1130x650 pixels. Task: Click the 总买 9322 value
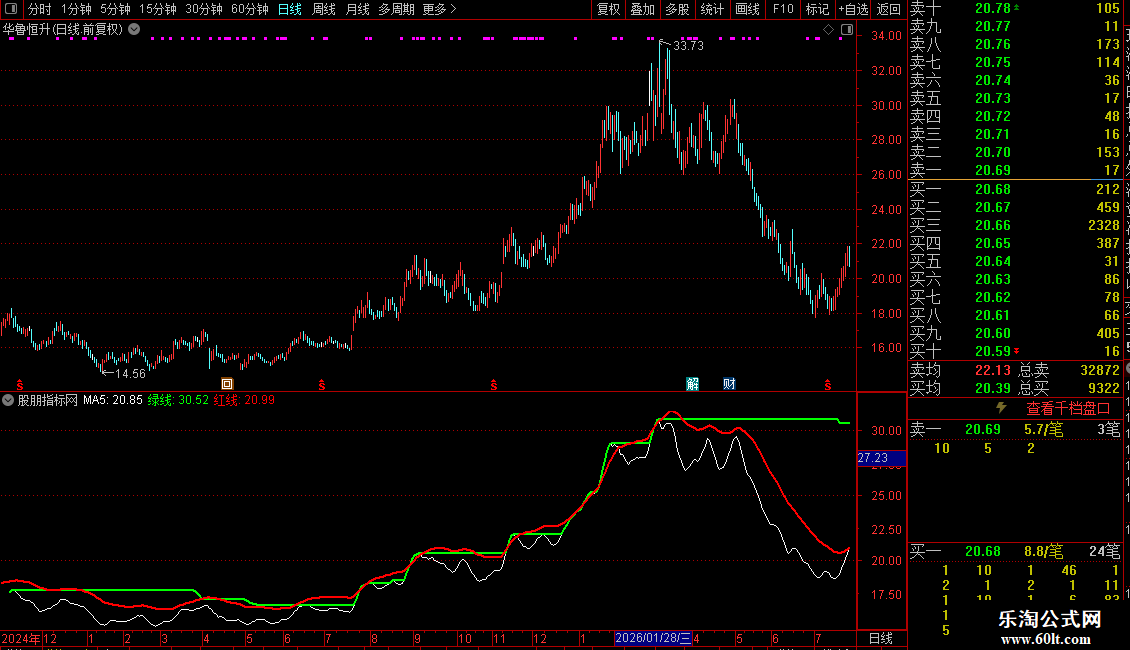1104,388
